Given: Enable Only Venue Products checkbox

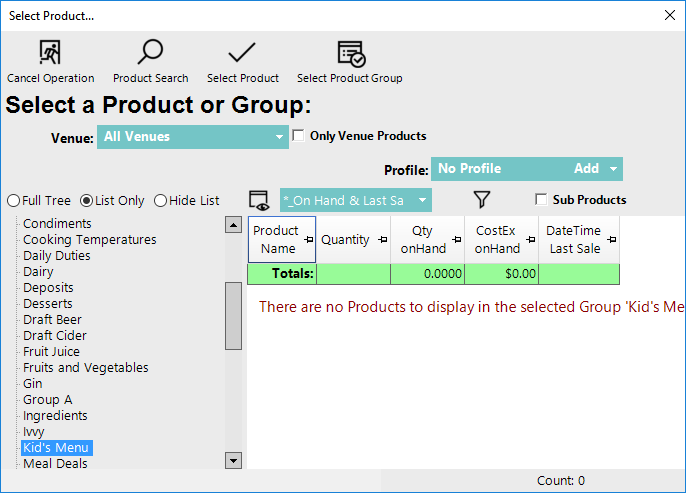Looking at the screenshot, I should point(299,136).
